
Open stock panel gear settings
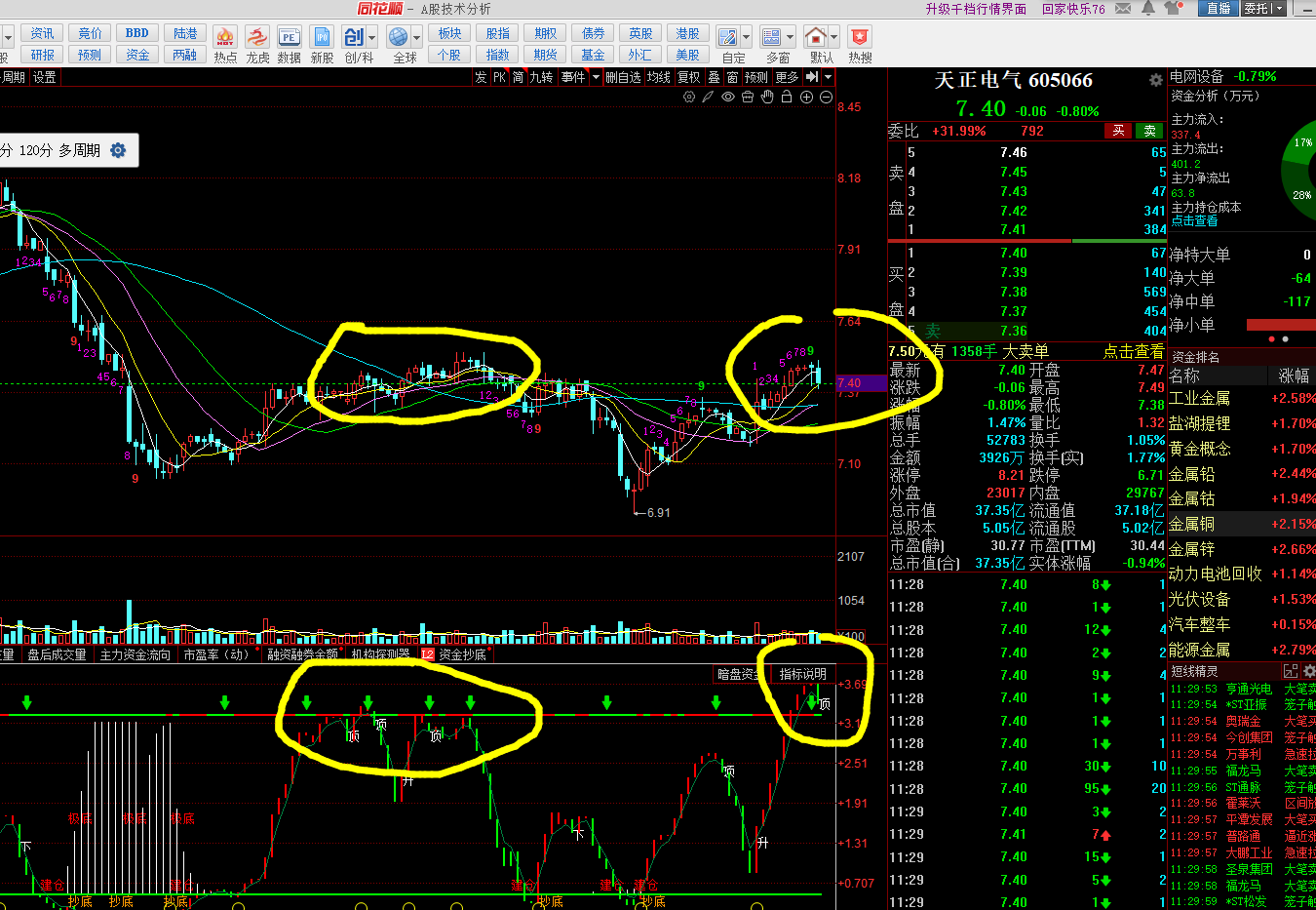[x=1156, y=80]
